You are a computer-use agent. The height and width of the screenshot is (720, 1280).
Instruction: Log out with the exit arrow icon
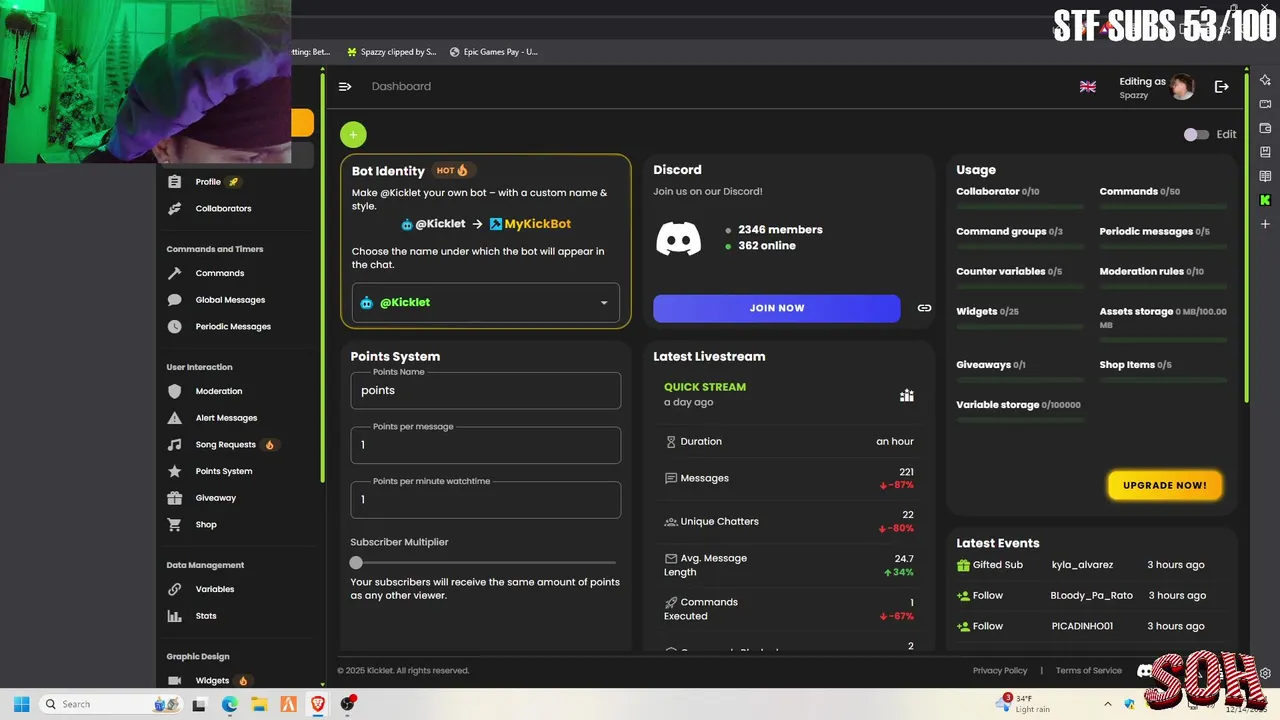(x=1221, y=87)
